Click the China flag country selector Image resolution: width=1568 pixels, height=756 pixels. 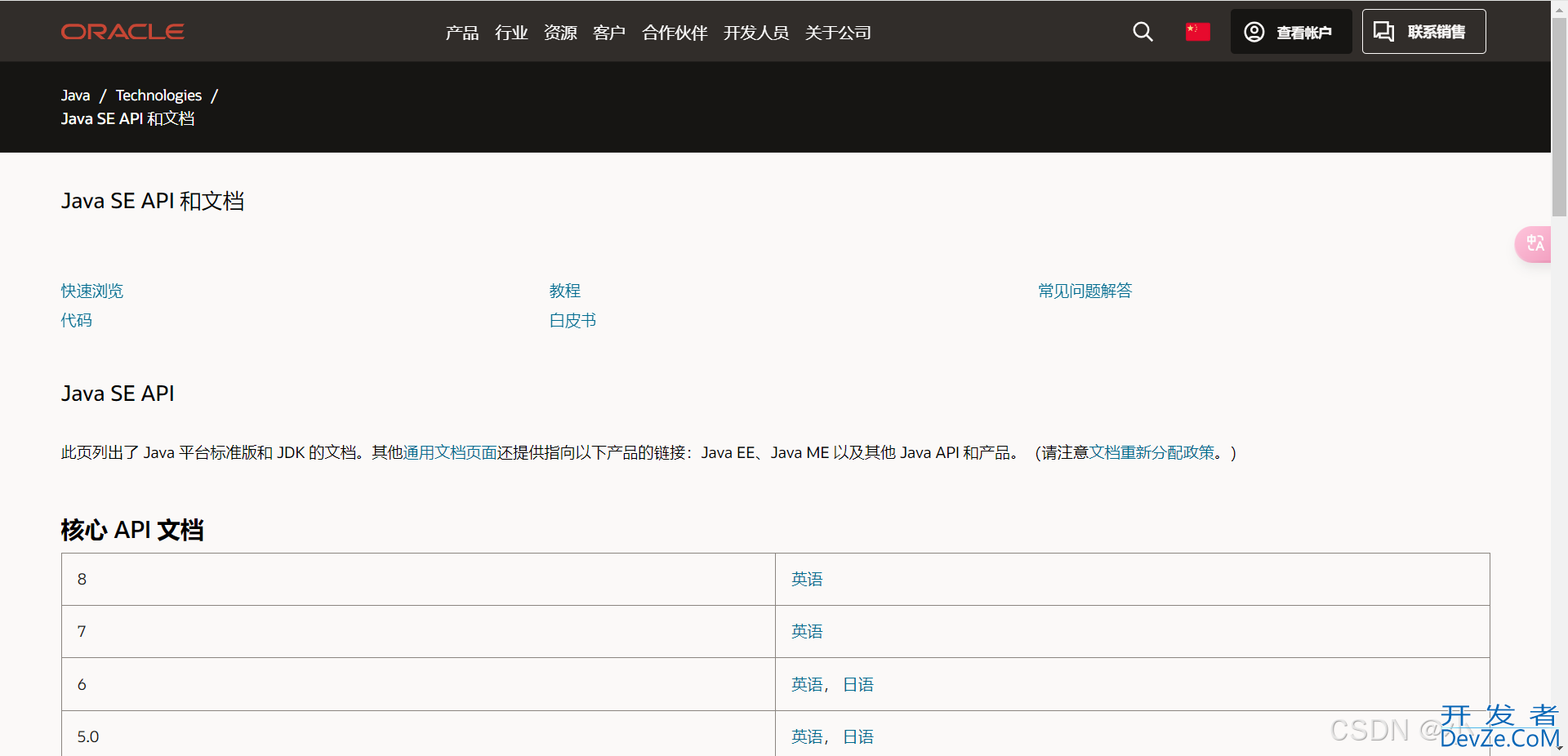coord(1197,32)
